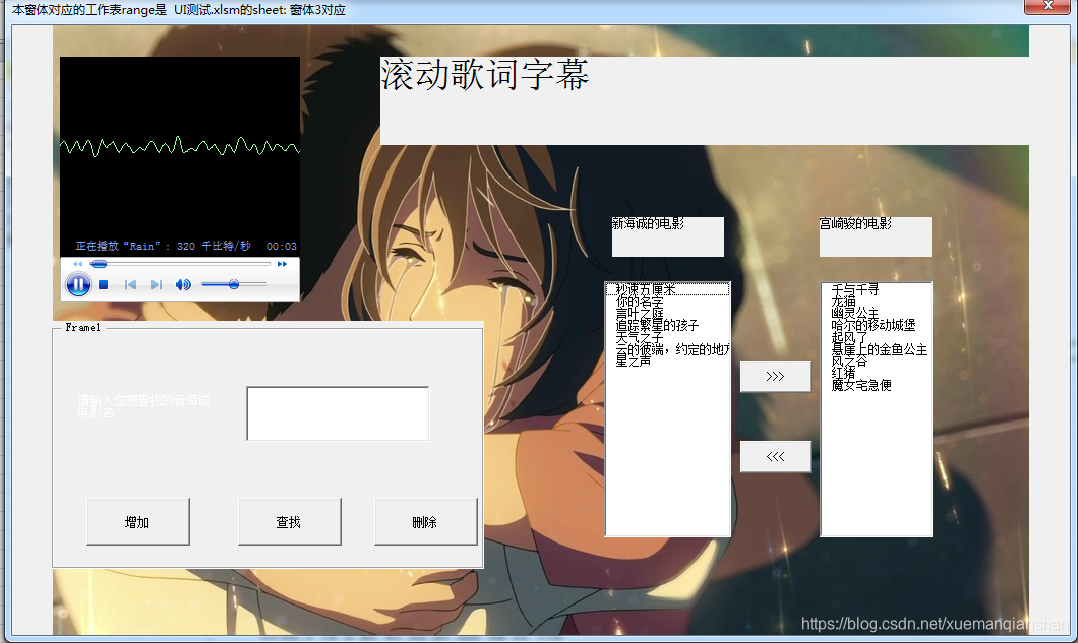Rewind using the seek-back arrows

click(x=77, y=264)
